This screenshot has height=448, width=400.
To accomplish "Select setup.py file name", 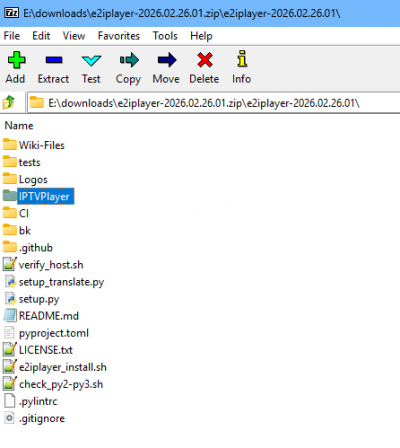I will coord(39,299).
